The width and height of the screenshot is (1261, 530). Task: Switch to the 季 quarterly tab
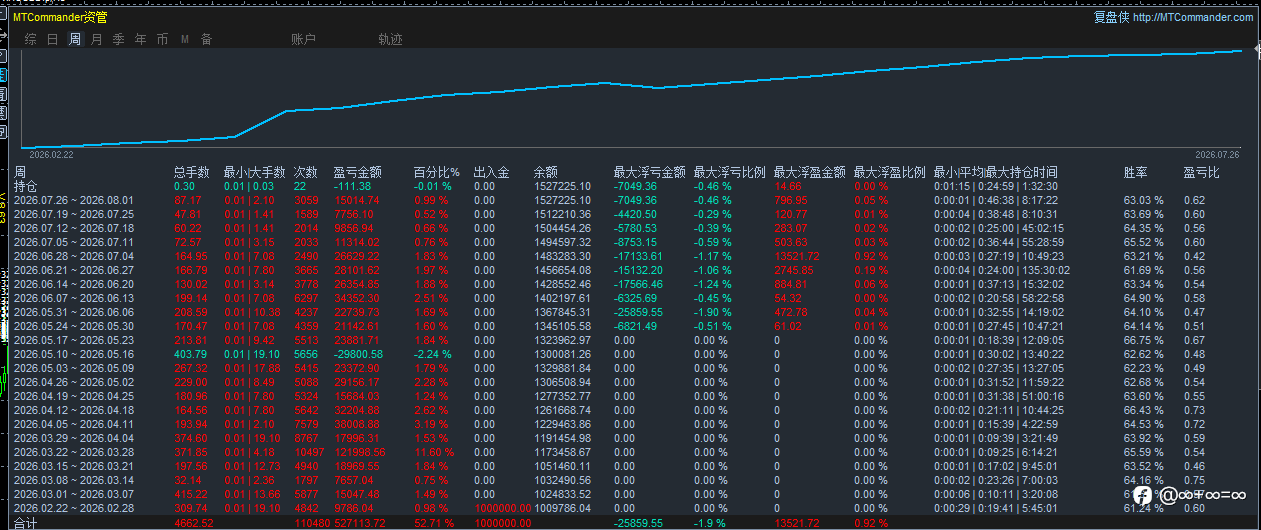point(119,40)
